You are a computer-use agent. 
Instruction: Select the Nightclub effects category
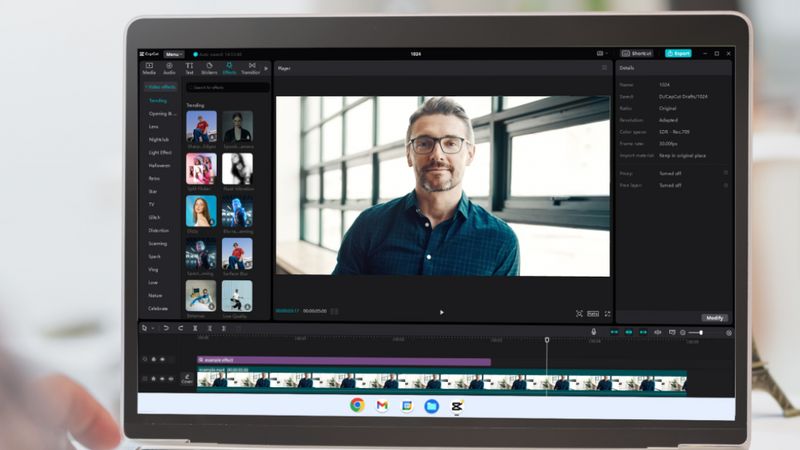(158, 140)
